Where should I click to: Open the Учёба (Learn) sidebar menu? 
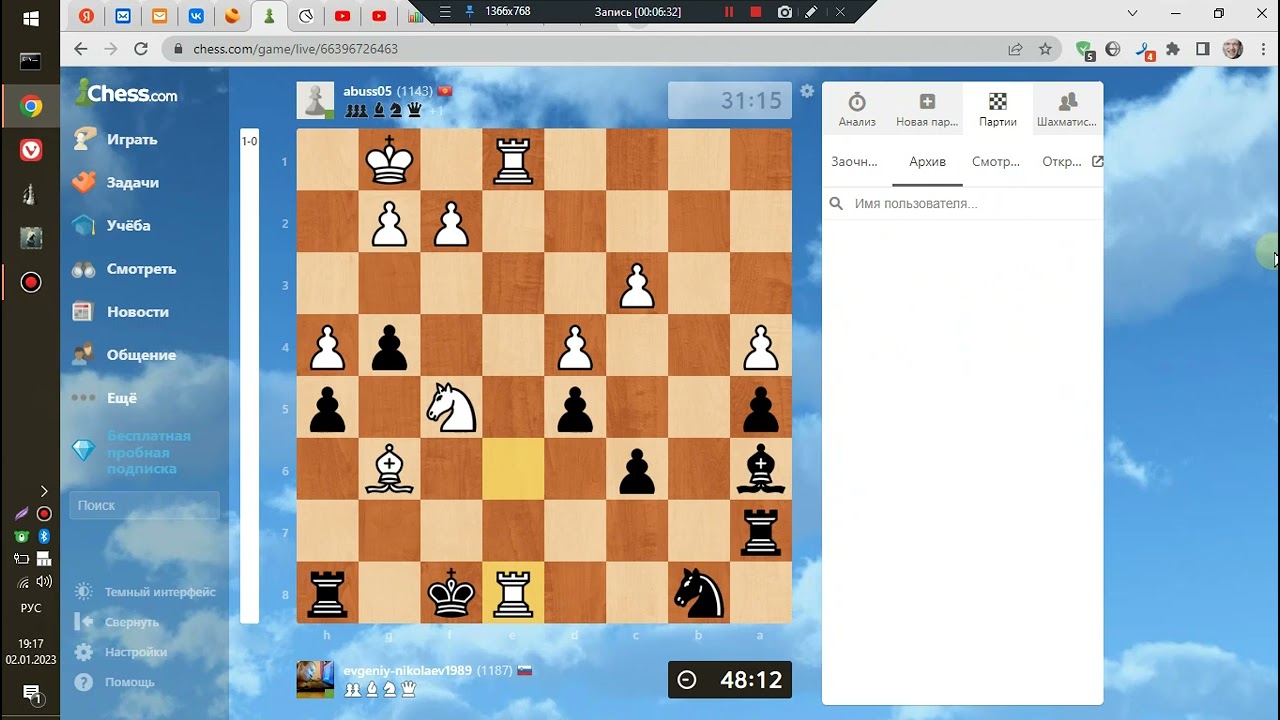[112, 225]
